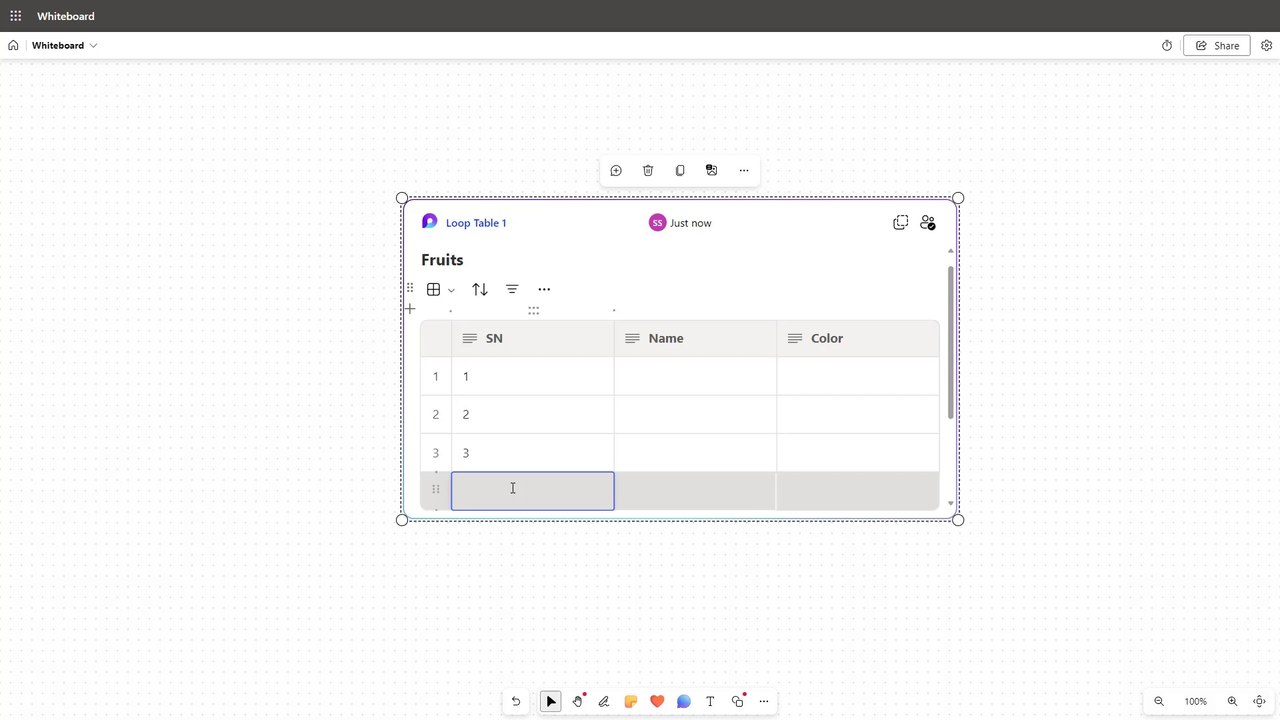1280x720 pixels.
Task: Click the scroll down arrow of the Loop component
Action: pyautogui.click(x=951, y=505)
